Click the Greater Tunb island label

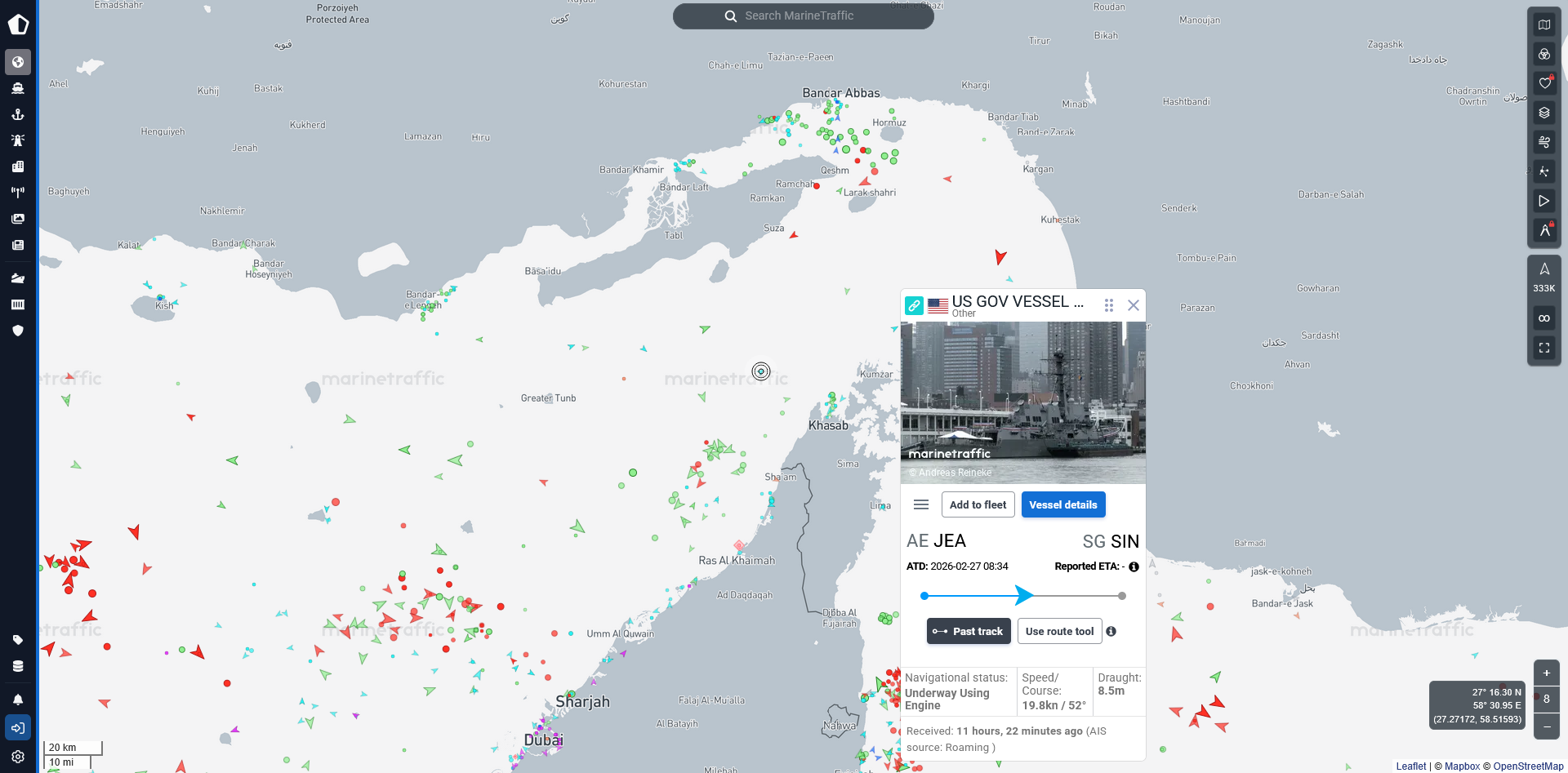(548, 398)
